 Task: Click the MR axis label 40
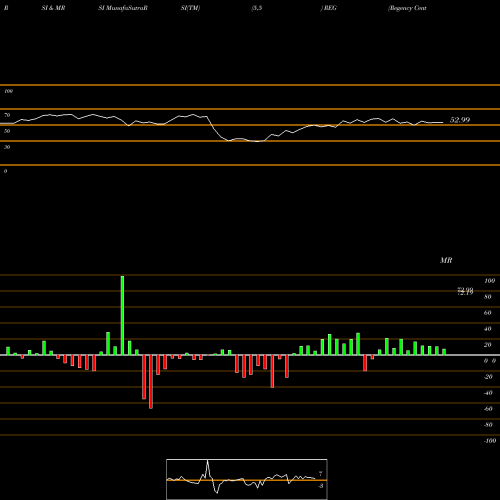coord(488,329)
